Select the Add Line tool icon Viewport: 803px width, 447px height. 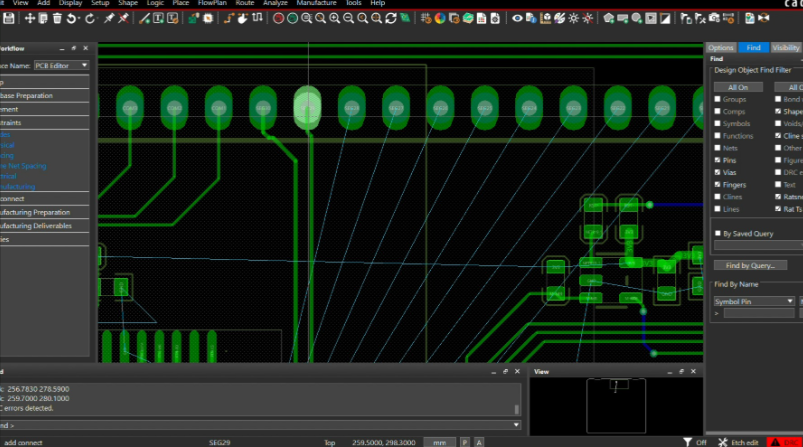pos(145,18)
